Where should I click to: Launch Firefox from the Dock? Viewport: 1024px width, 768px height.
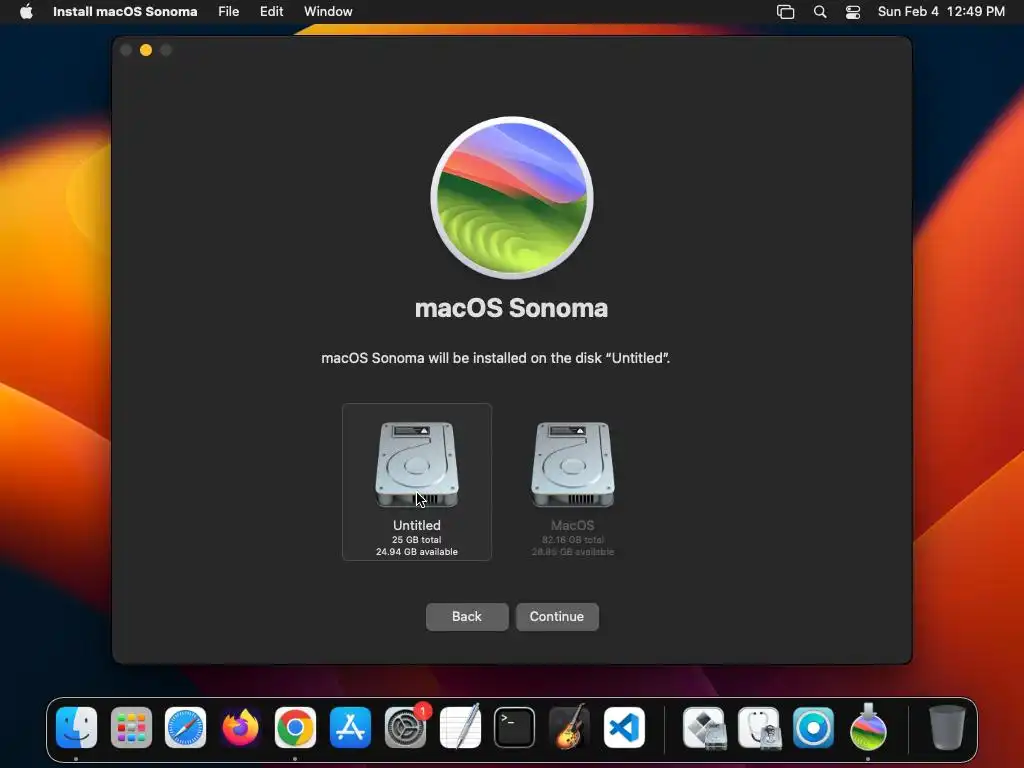click(240, 728)
